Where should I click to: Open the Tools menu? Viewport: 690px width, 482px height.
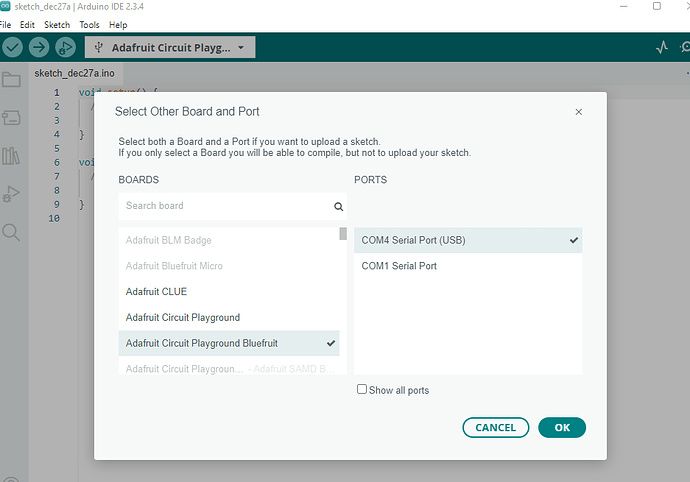pos(89,24)
